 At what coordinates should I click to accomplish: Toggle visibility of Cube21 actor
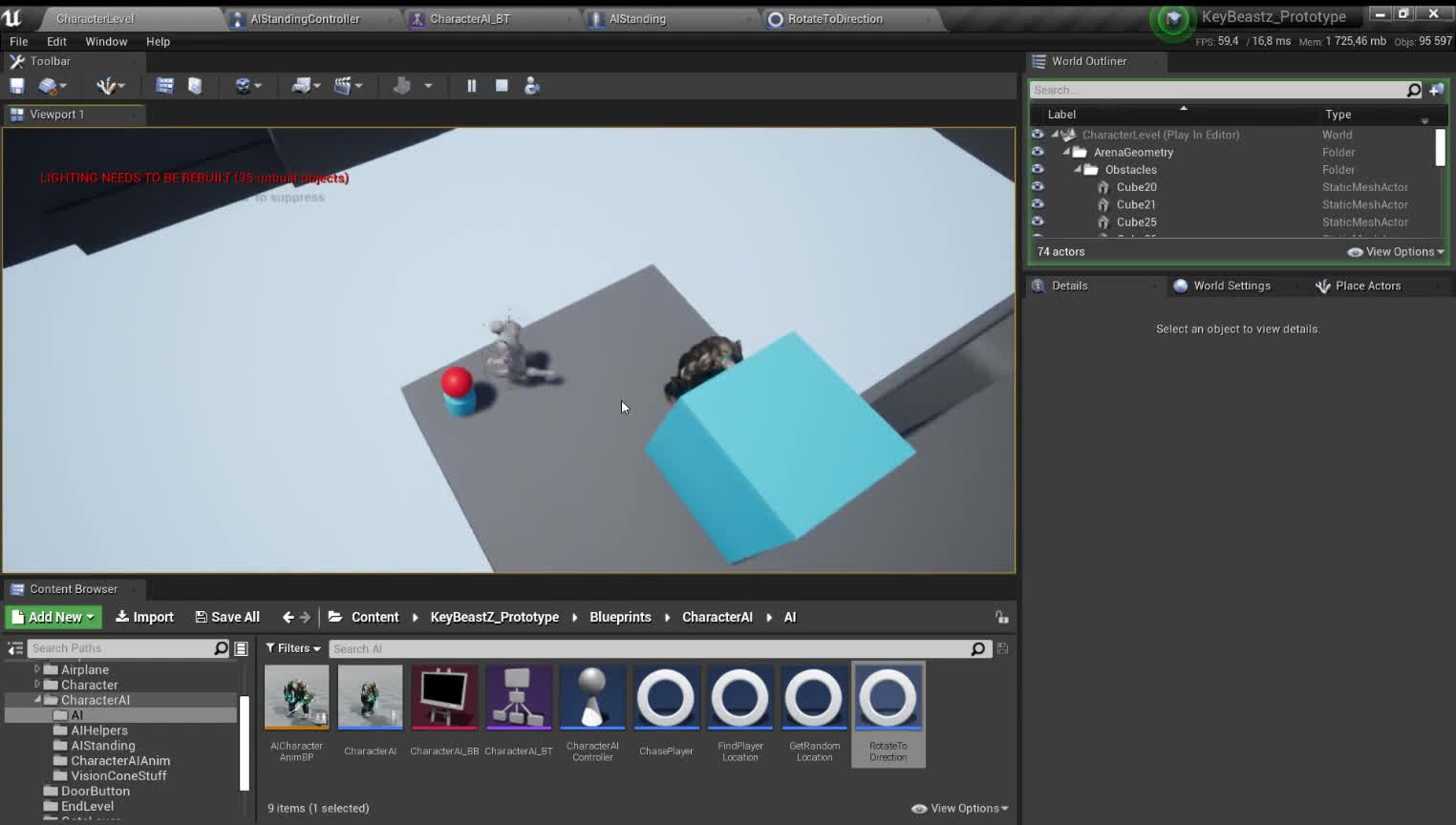tap(1038, 204)
